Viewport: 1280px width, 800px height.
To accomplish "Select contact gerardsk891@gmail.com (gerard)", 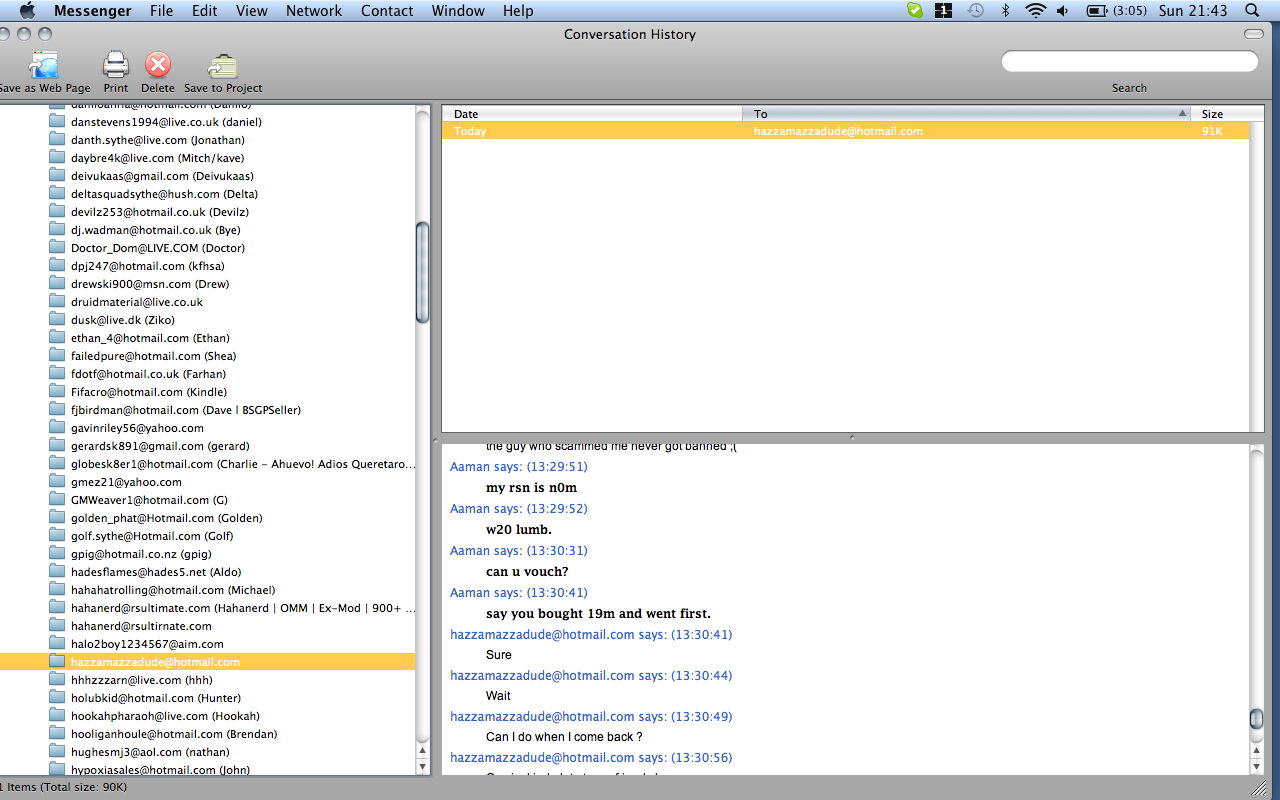I will 160,446.
